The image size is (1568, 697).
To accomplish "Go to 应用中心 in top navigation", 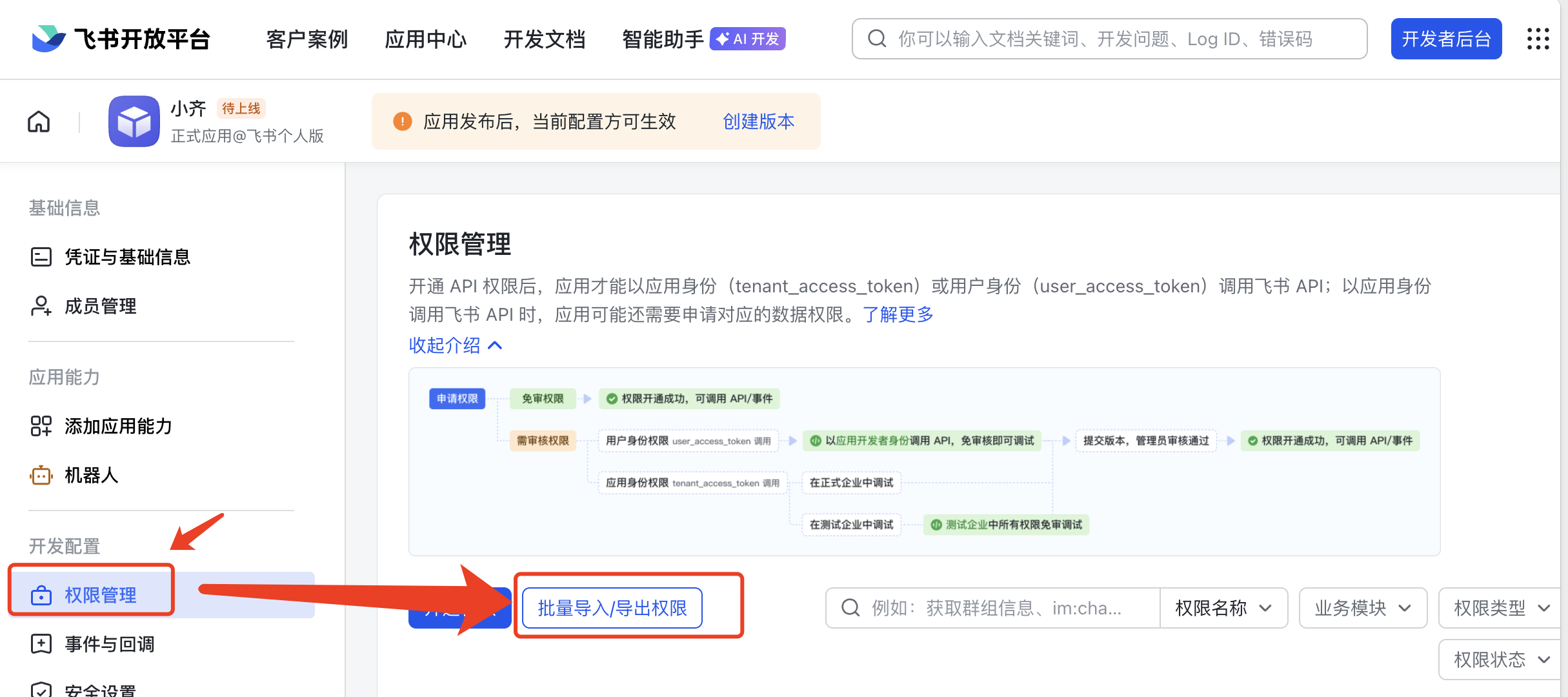I will [425, 39].
